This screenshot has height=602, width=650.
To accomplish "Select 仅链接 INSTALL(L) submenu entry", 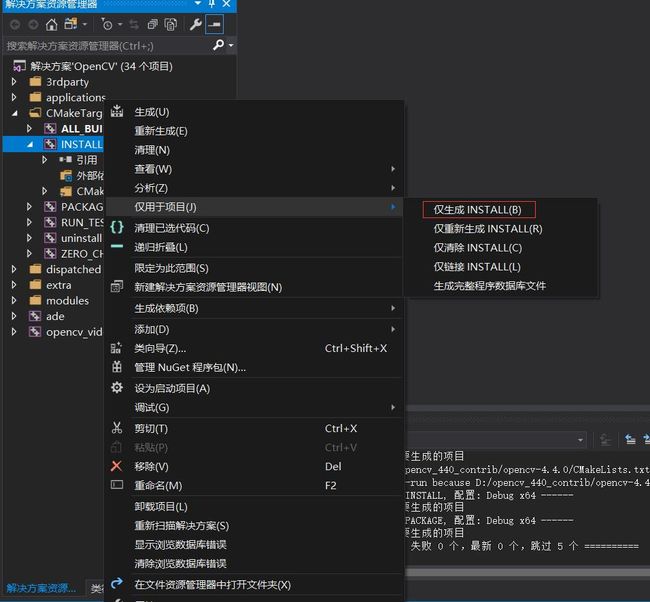I will tap(476, 267).
